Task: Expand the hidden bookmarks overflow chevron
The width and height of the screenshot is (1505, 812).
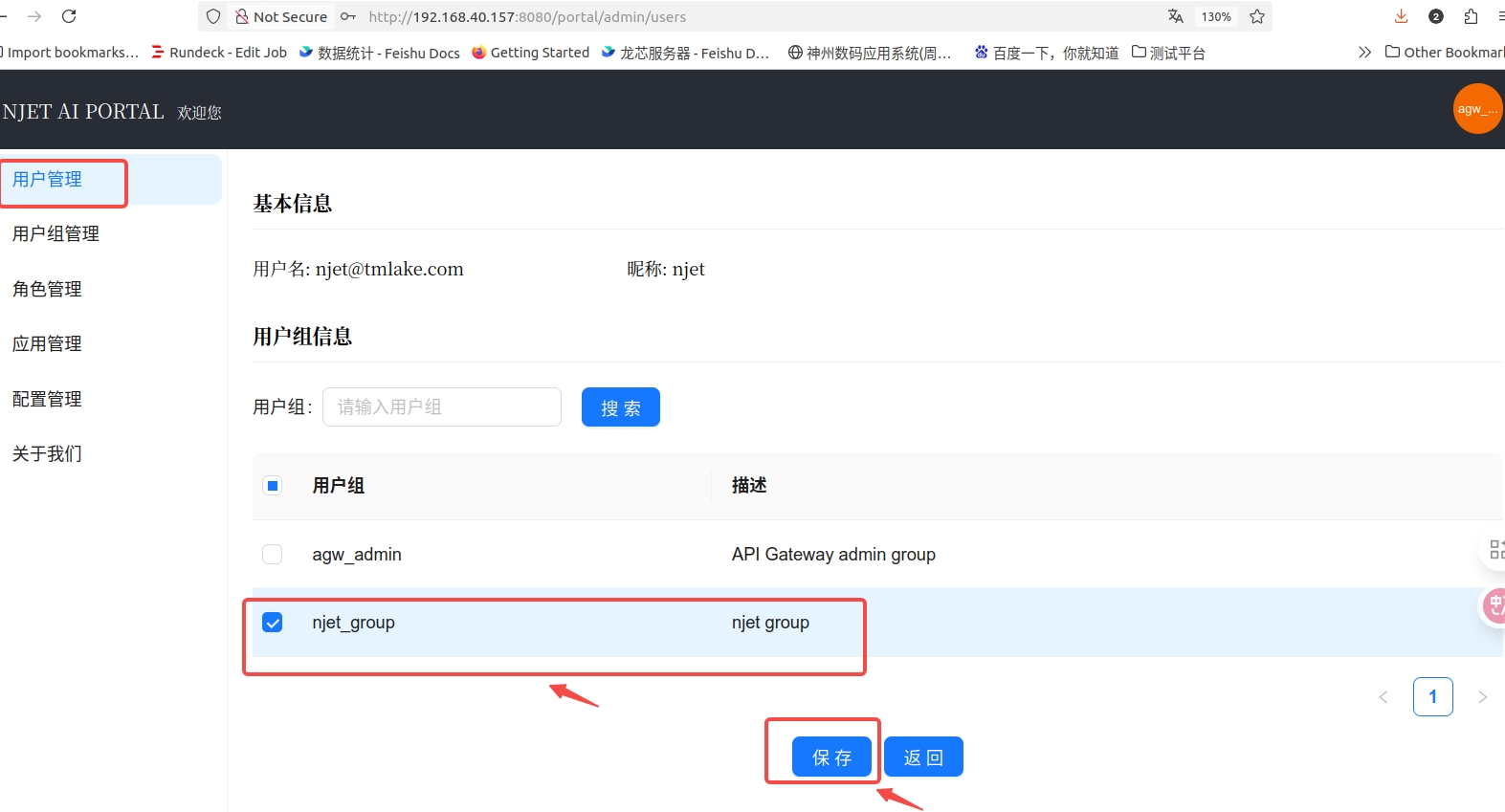Action: click(1364, 52)
